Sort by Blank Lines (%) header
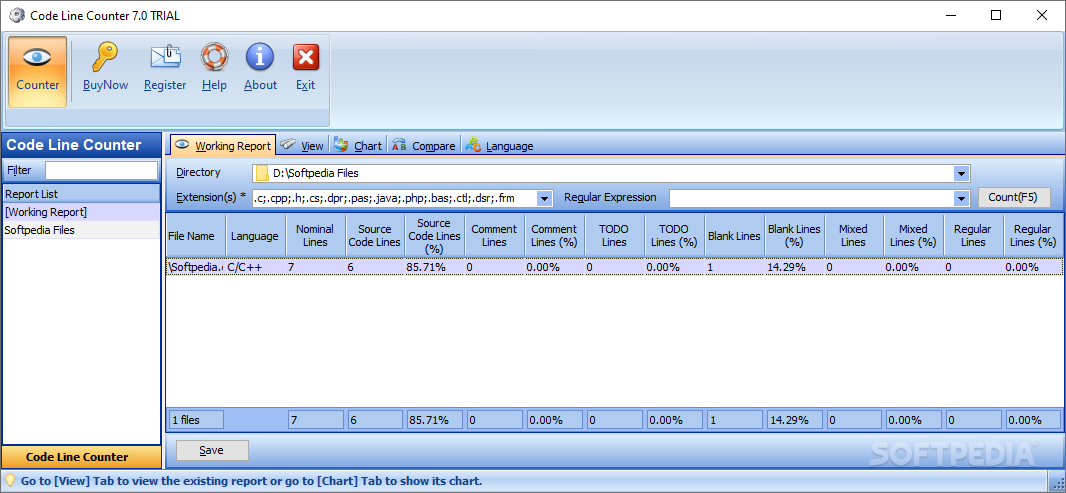The image size is (1066, 493). coord(794,236)
